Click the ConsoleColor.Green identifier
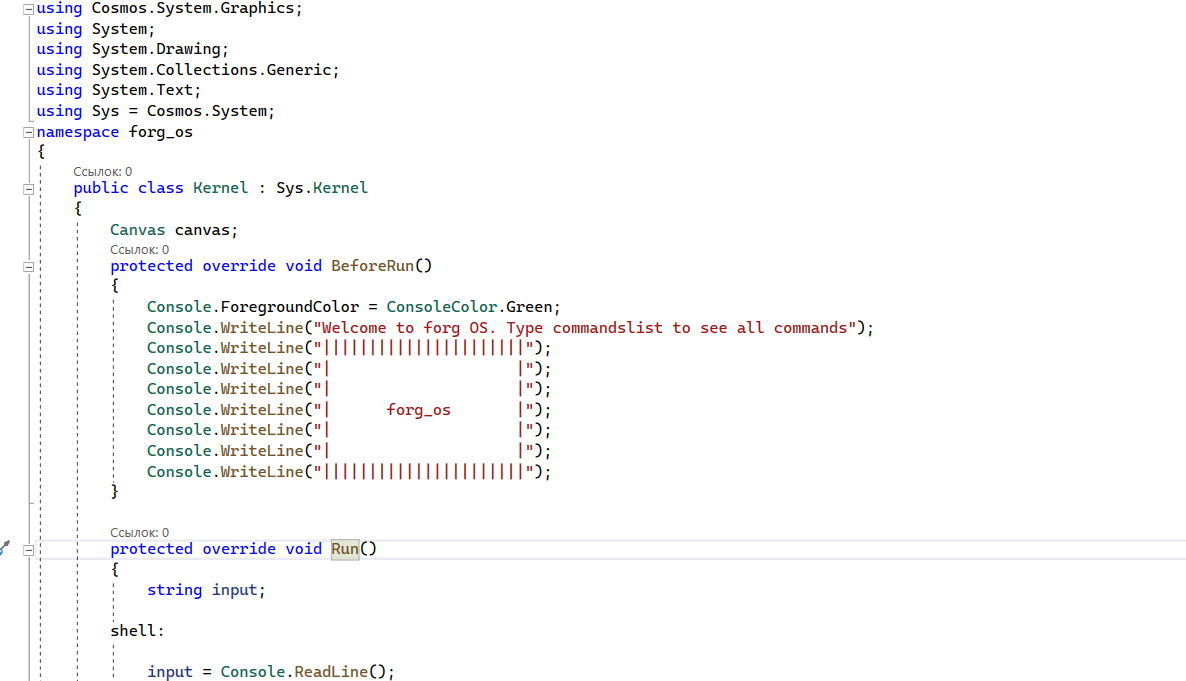Viewport: 1186px width, 681px height. [470, 306]
